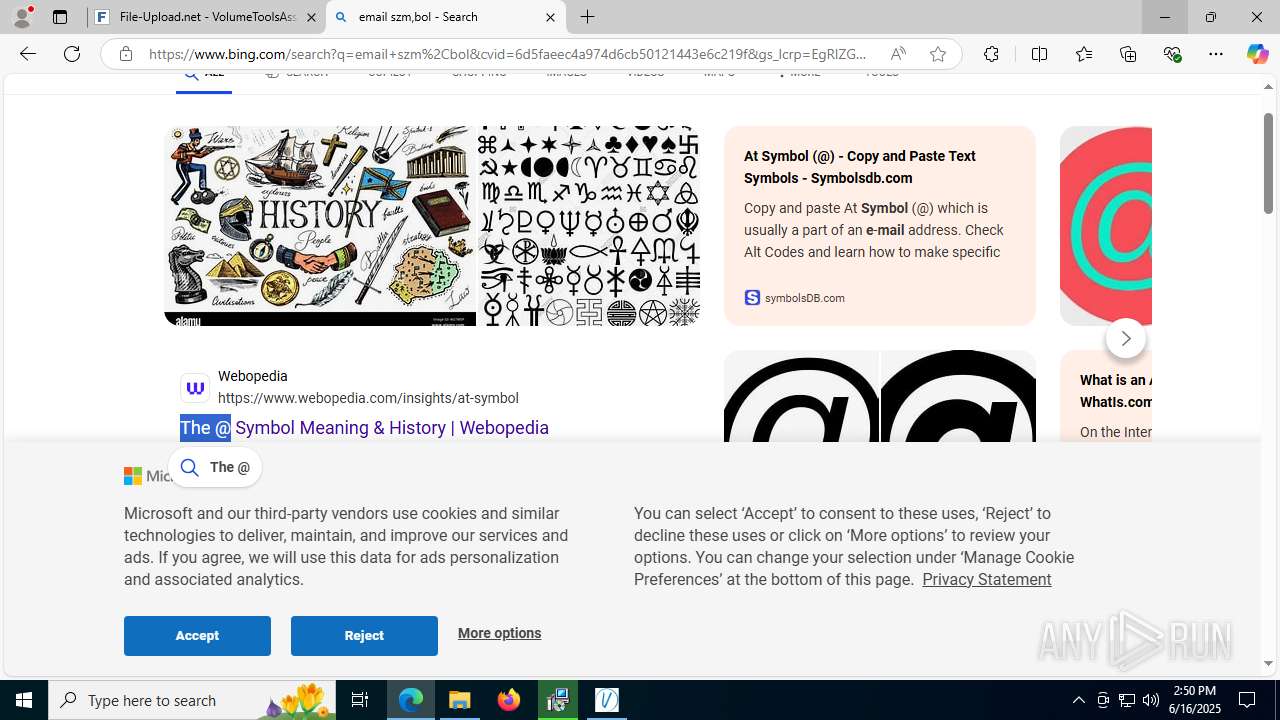This screenshot has width=1280, height=720.
Task: Open At Symbol Symbolsdb.com card title
Action: click(x=860, y=167)
